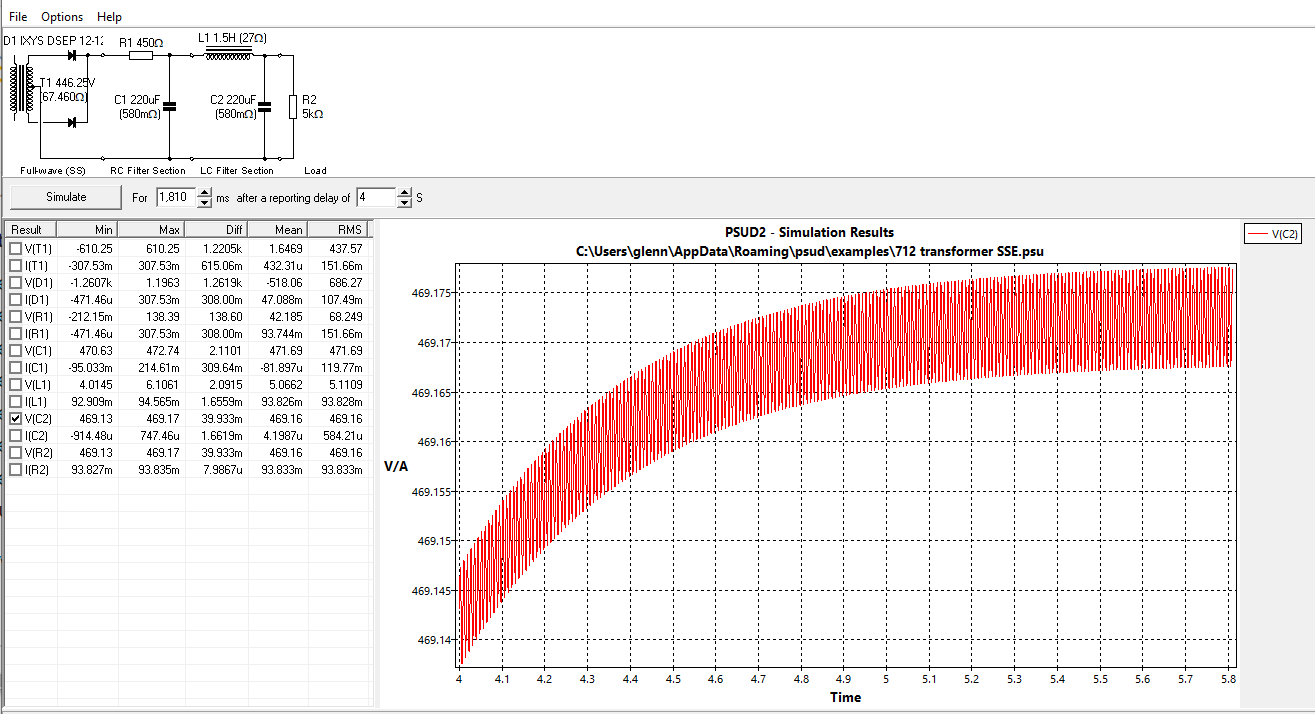Click the RC Filter Section label
Screen dimensions: 1315x714
[x=148, y=171]
